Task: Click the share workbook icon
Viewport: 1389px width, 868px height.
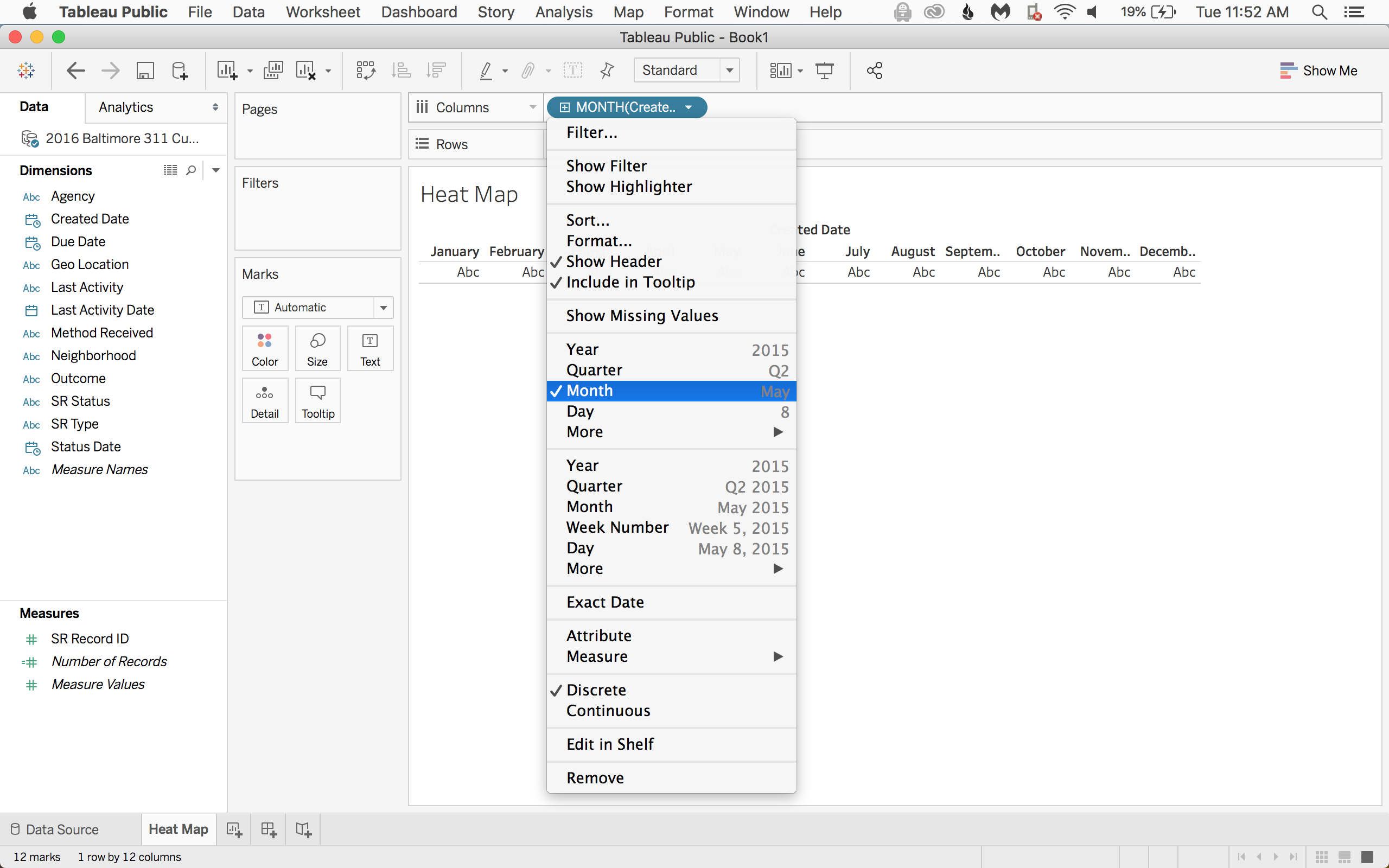Action: 874,71
